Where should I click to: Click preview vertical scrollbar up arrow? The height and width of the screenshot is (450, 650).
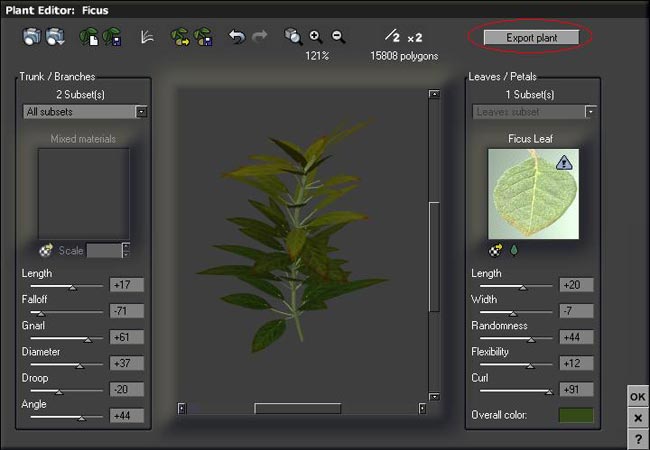coord(434,94)
